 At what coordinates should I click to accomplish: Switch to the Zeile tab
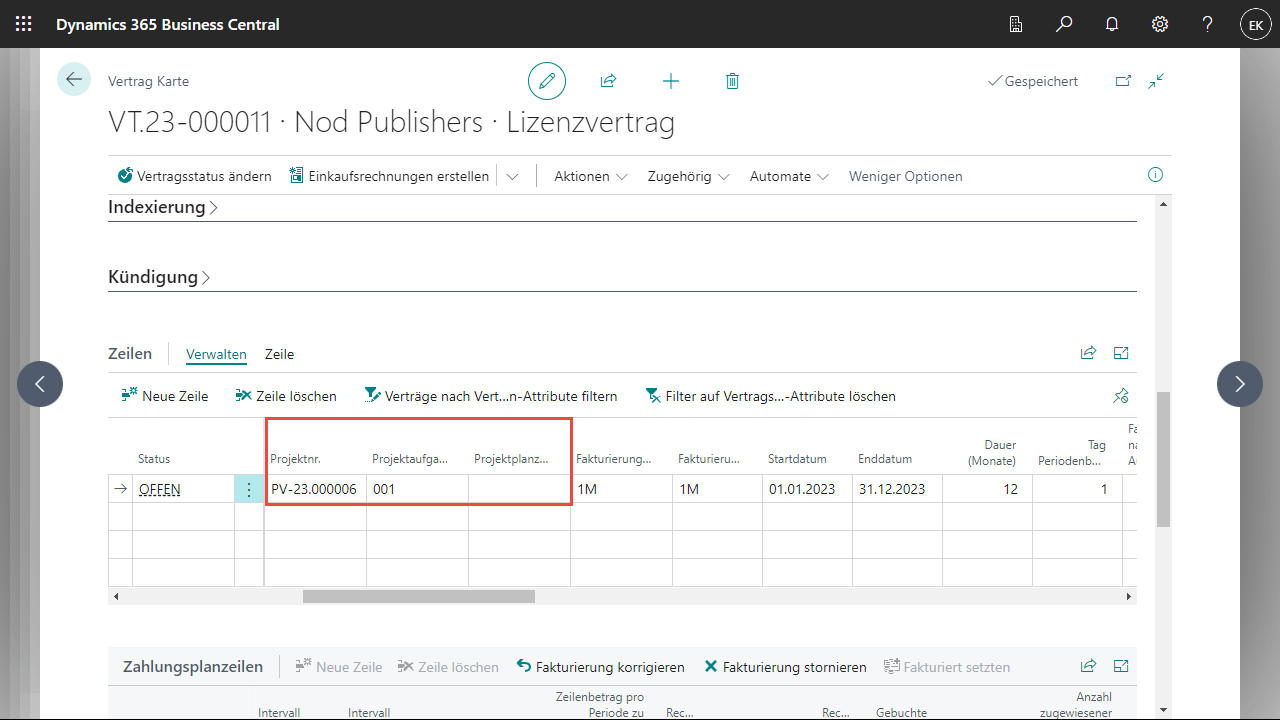tap(279, 354)
